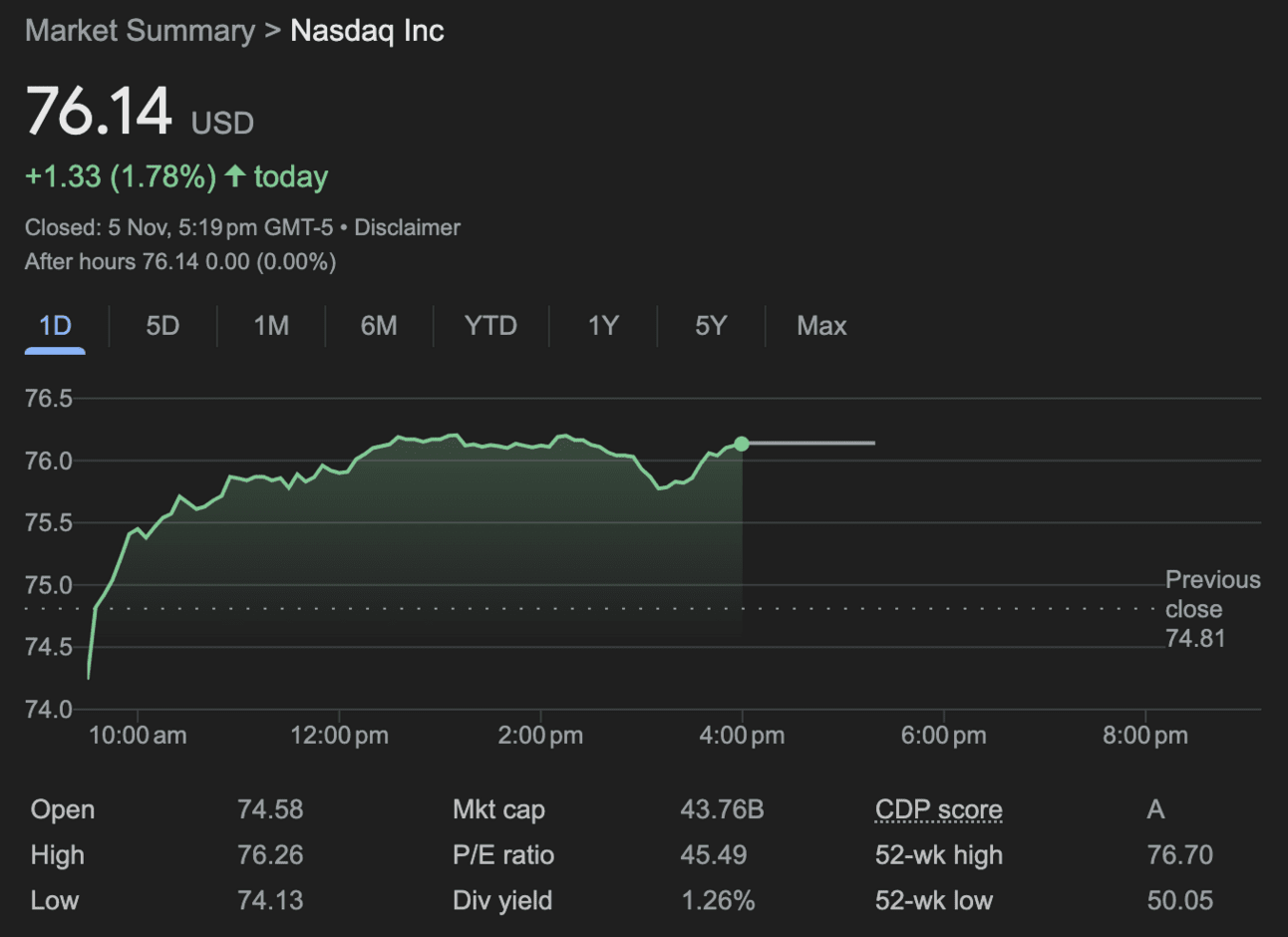Click the 75.0 price axis label
1288x937 pixels.
[x=49, y=585]
